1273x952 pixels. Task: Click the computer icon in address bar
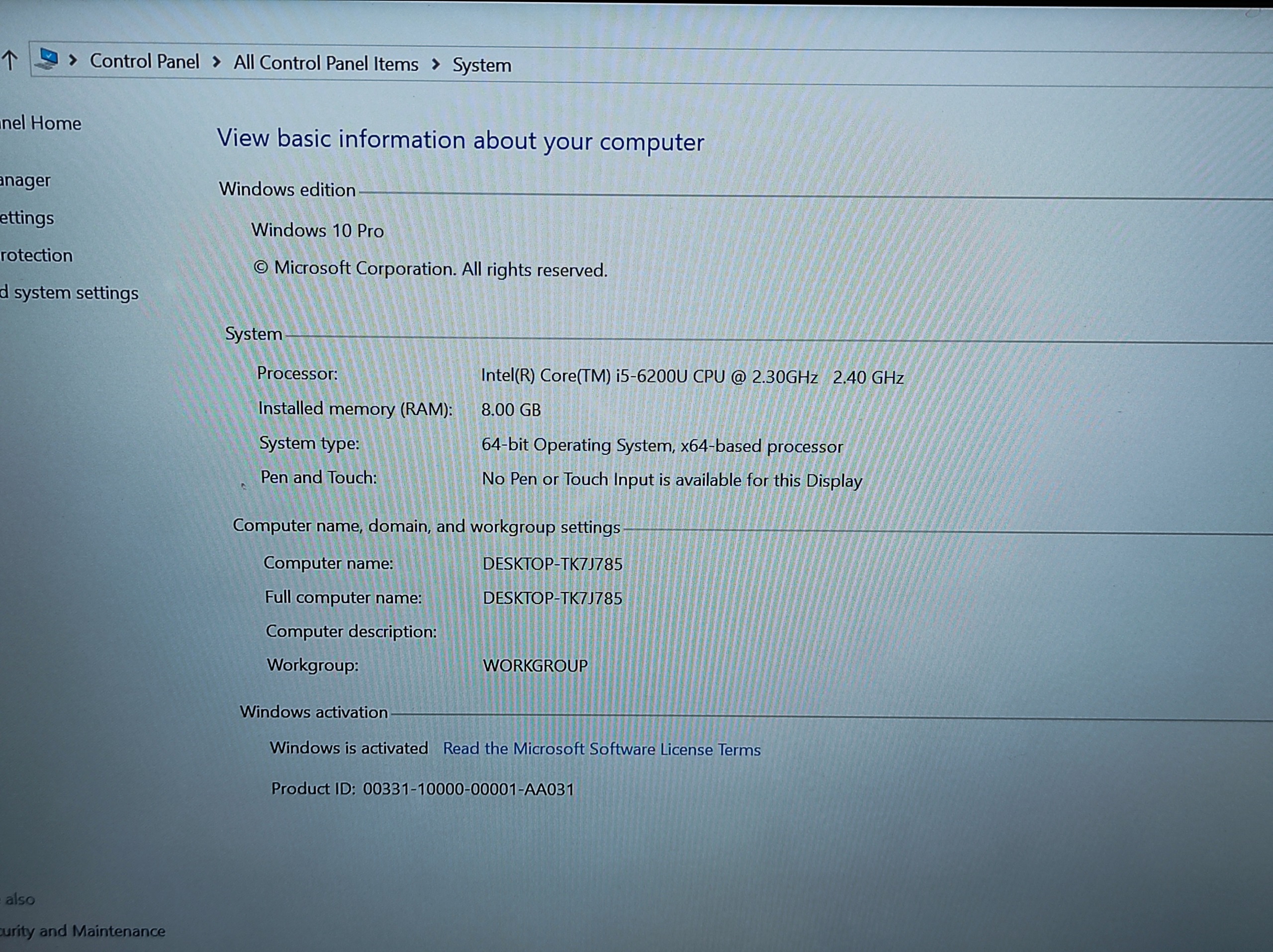point(47,59)
